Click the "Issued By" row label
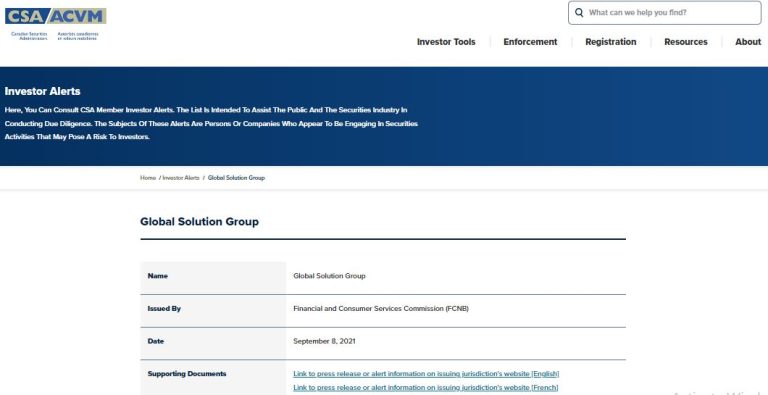 click(x=164, y=309)
